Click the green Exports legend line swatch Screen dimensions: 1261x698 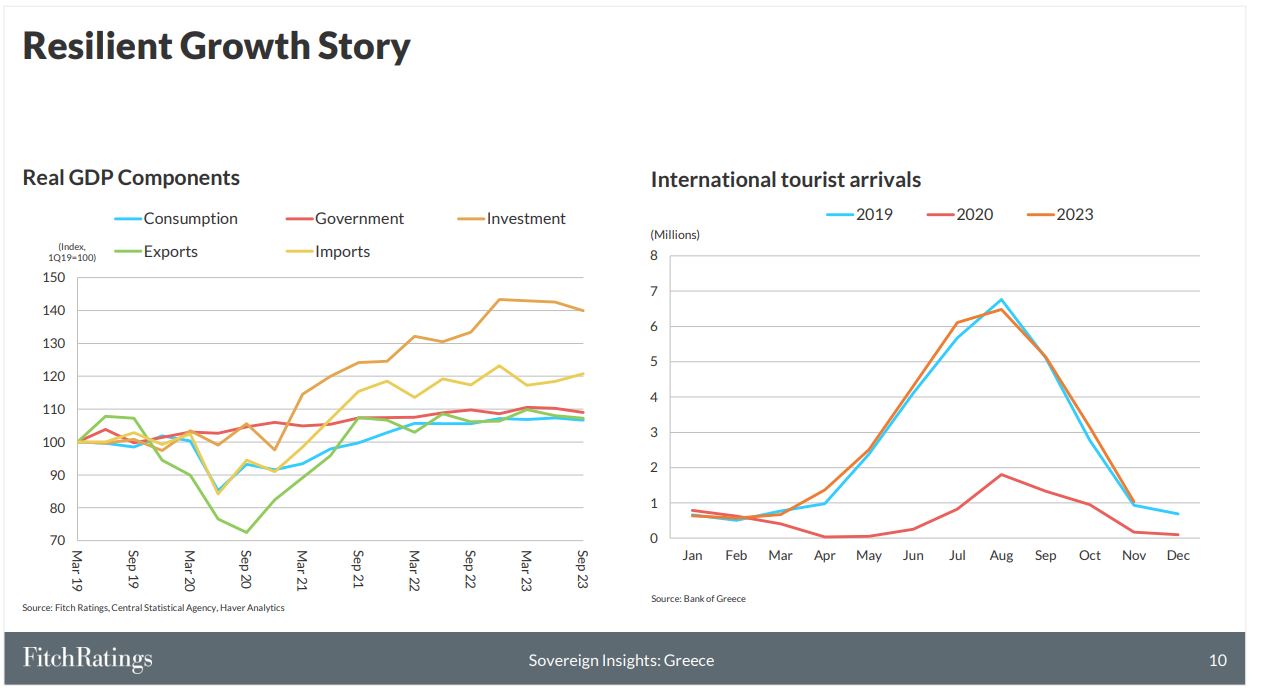129,252
